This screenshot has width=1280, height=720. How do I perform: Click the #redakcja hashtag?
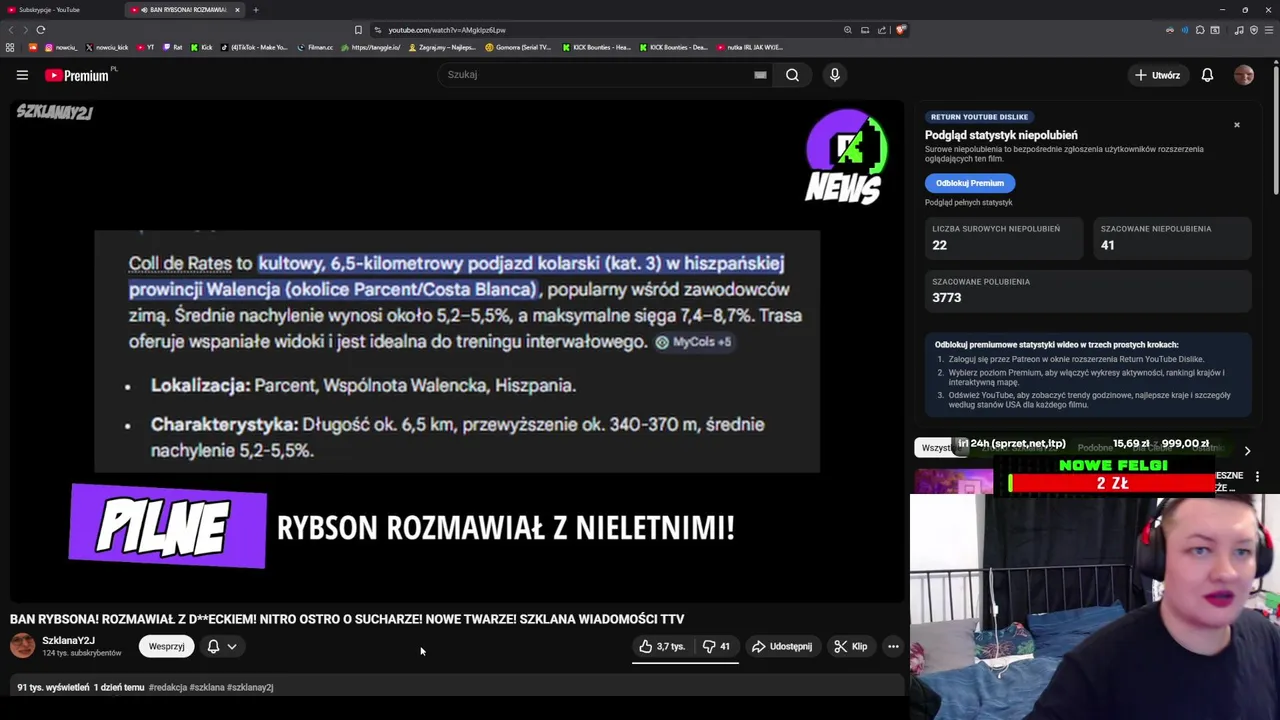(x=167, y=688)
